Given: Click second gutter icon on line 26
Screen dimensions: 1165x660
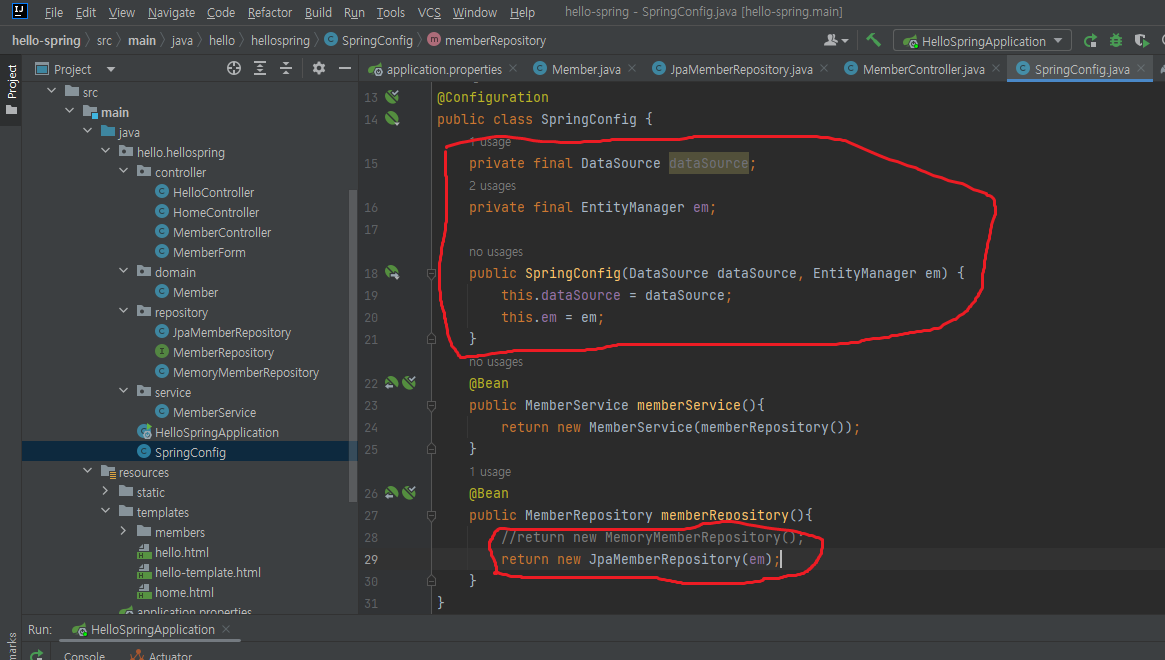Looking at the screenshot, I should tap(409, 493).
